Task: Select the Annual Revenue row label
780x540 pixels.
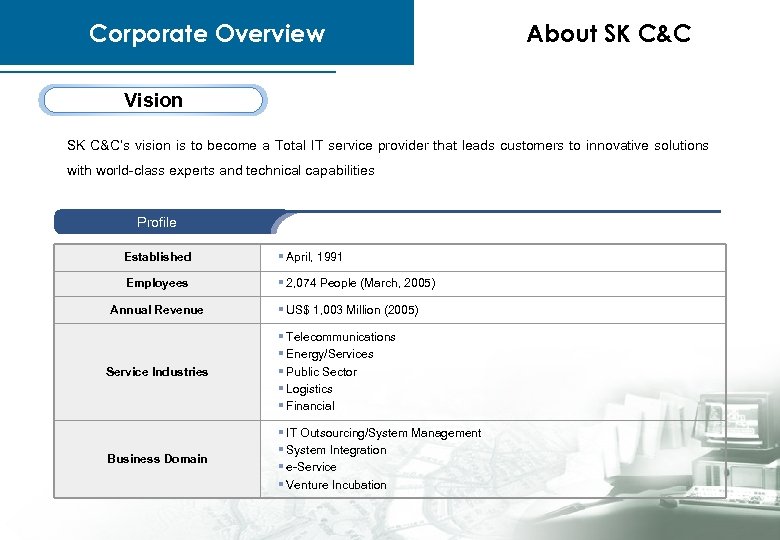Action: 157,310
